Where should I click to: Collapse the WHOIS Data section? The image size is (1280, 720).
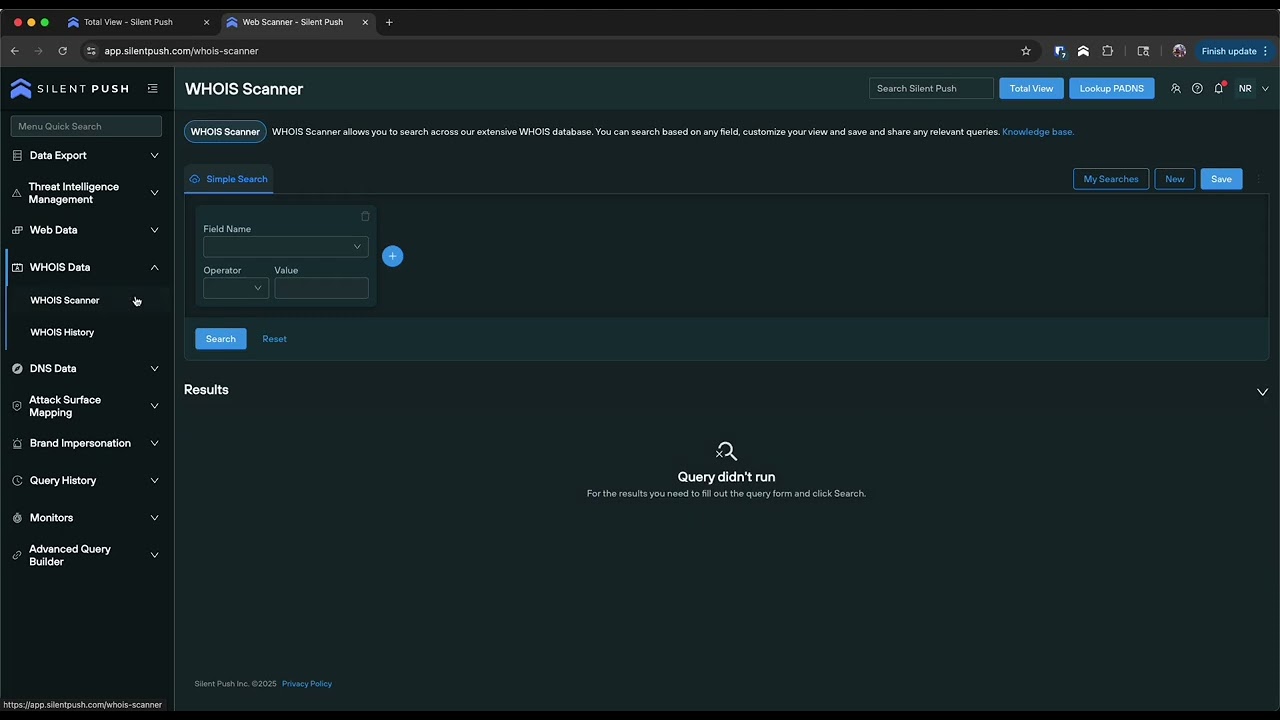coord(87,267)
